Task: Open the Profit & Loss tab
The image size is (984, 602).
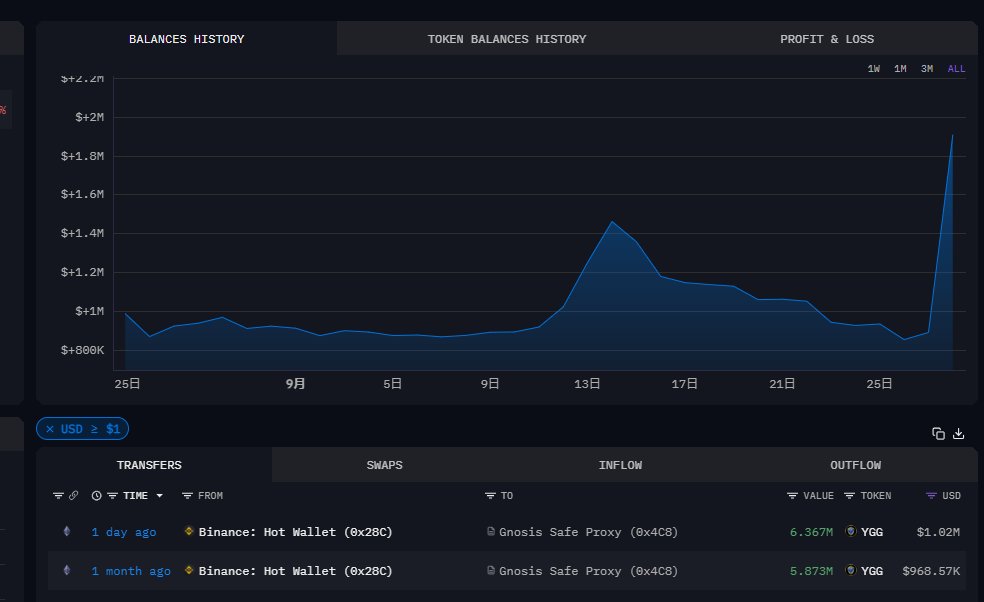Action: [827, 39]
